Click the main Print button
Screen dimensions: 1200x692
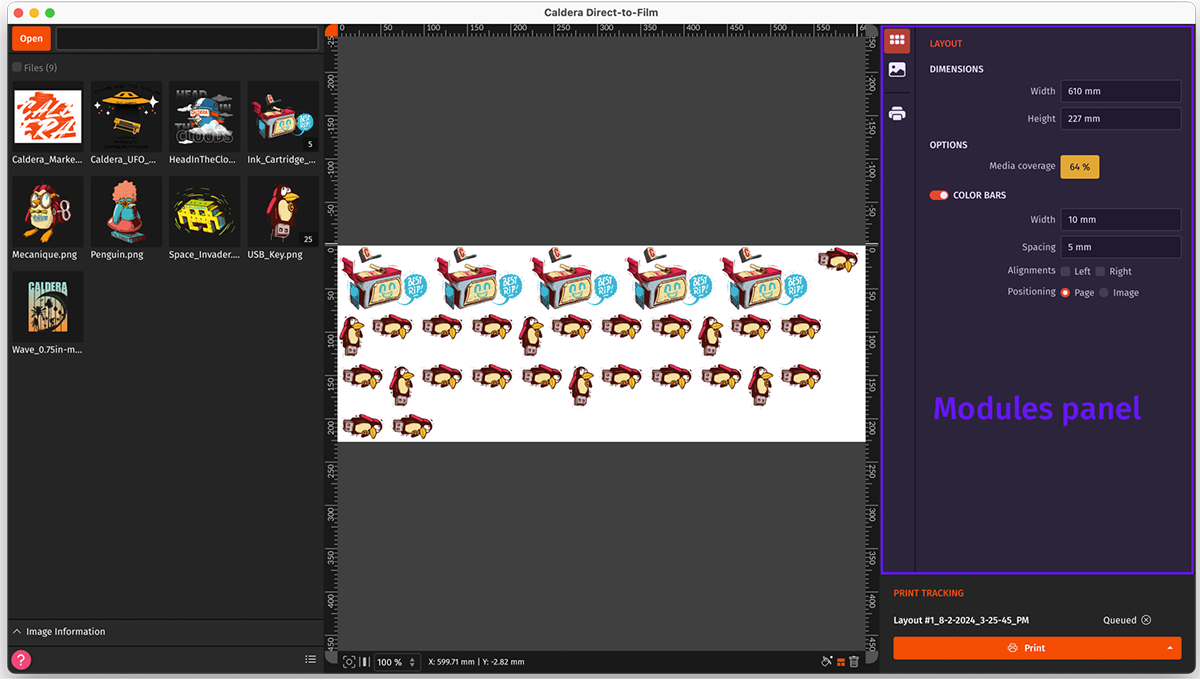pyautogui.click(x=1026, y=648)
